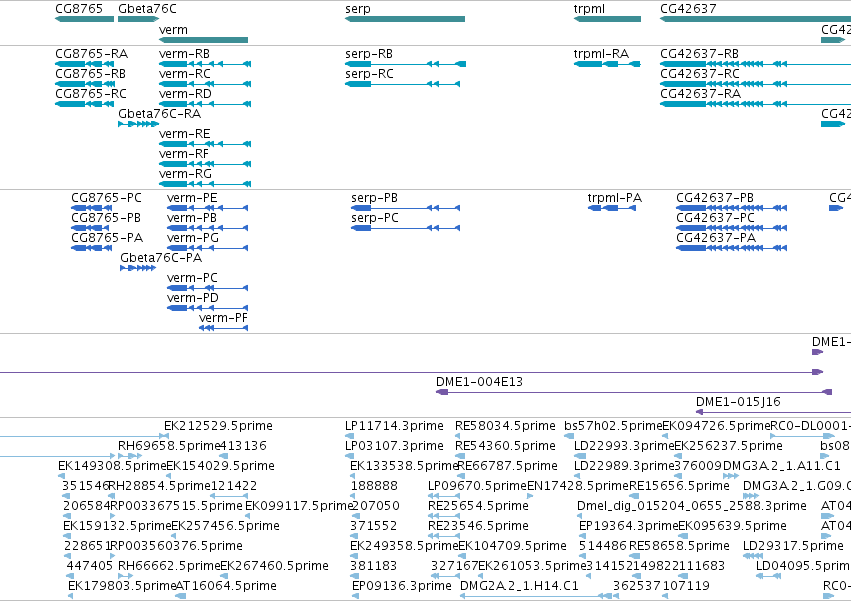Click transcript verm-RF

(205, 164)
